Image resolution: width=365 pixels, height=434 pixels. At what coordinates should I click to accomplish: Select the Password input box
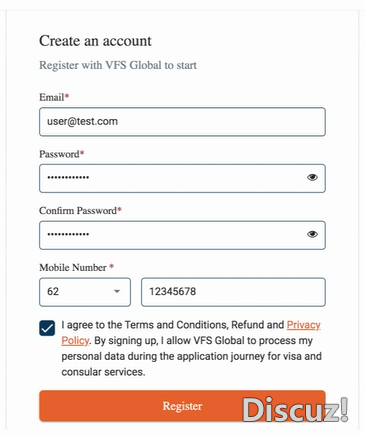(x=182, y=178)
